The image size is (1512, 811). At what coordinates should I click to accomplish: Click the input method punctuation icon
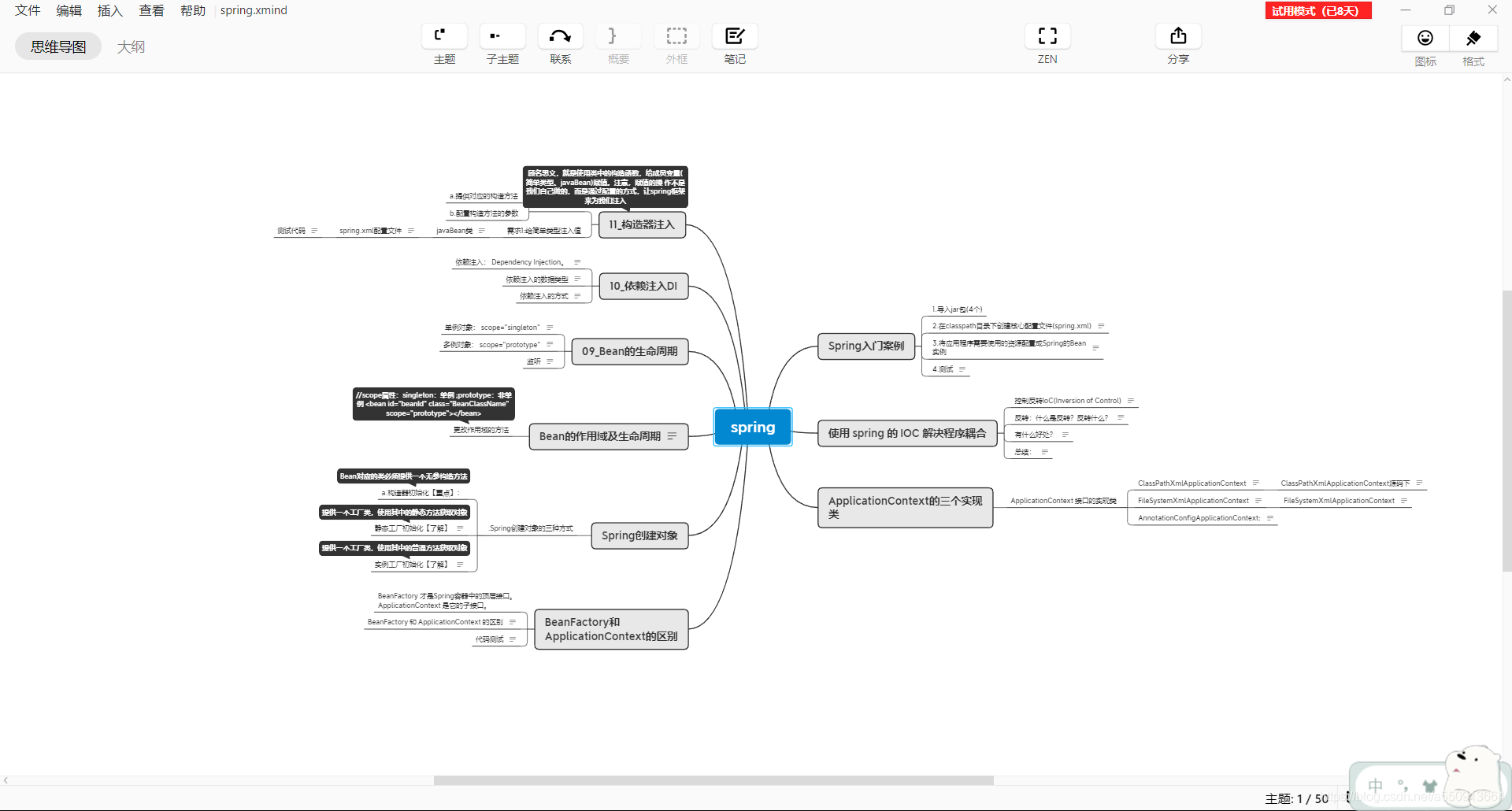pos(1403,785)
